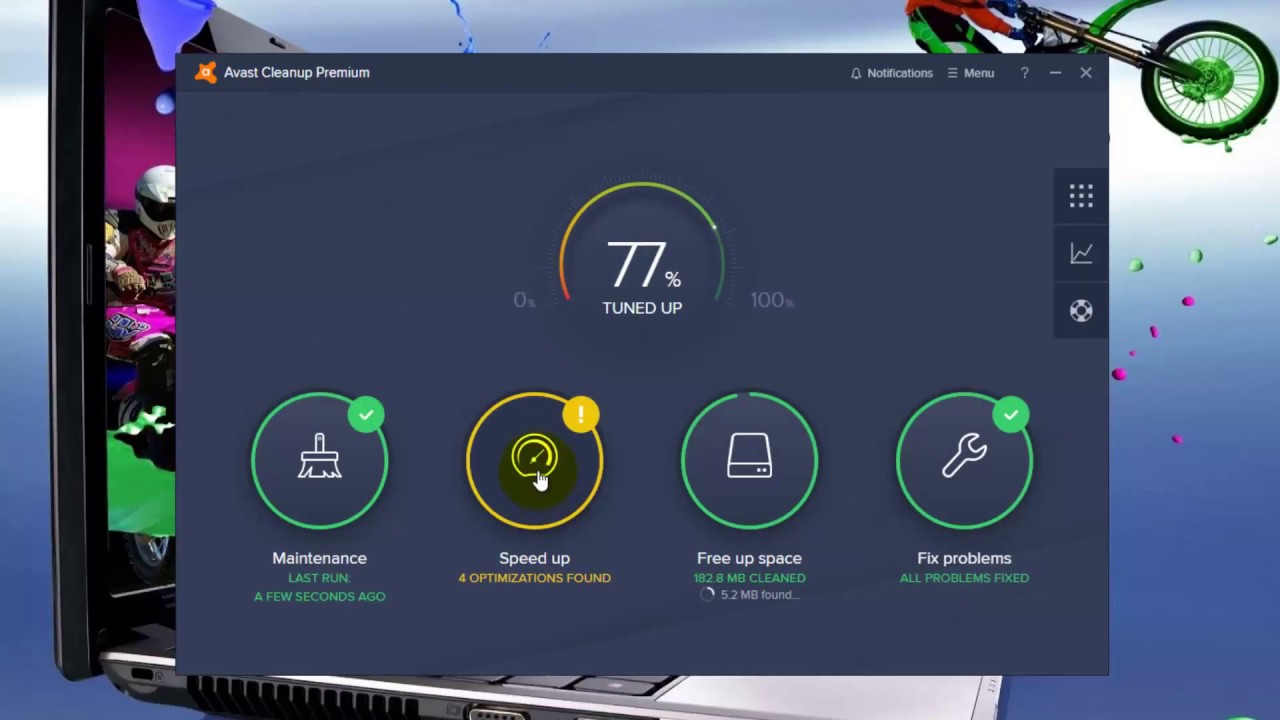1280x720 pixels.
Task: Click 'ALL PROBLEMS FIXED' text
Action: coord(964,578)
